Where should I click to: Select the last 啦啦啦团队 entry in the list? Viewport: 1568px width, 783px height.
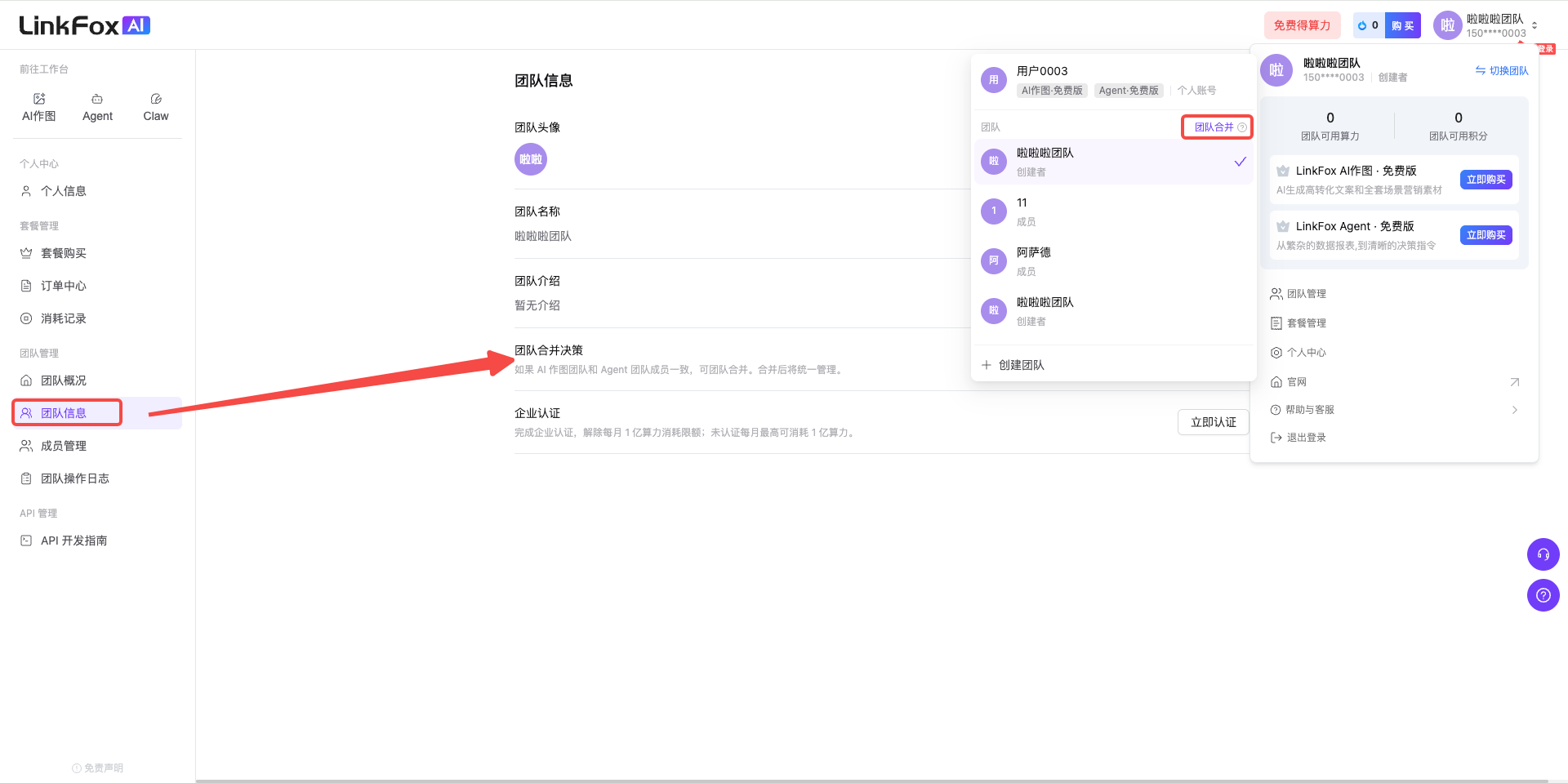(x=1113, y=311)
